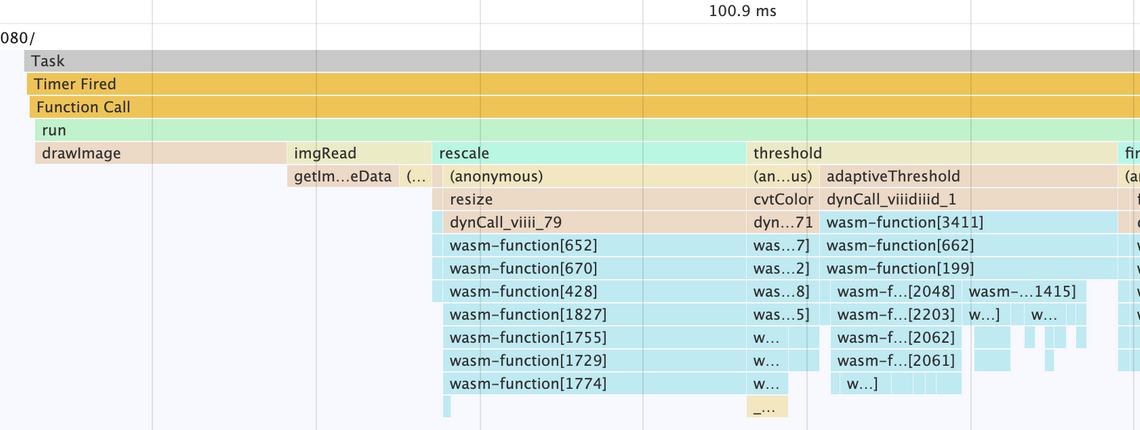Select the Function Call bar
Viewport: 1140px width, 430px height.
point(580,107)
